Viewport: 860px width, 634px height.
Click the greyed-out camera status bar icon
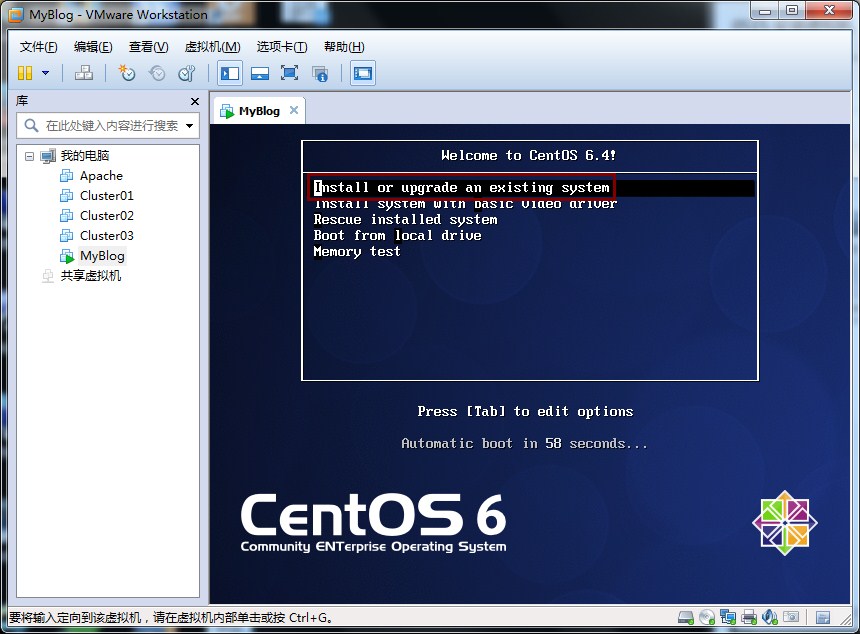pos(791,617)
